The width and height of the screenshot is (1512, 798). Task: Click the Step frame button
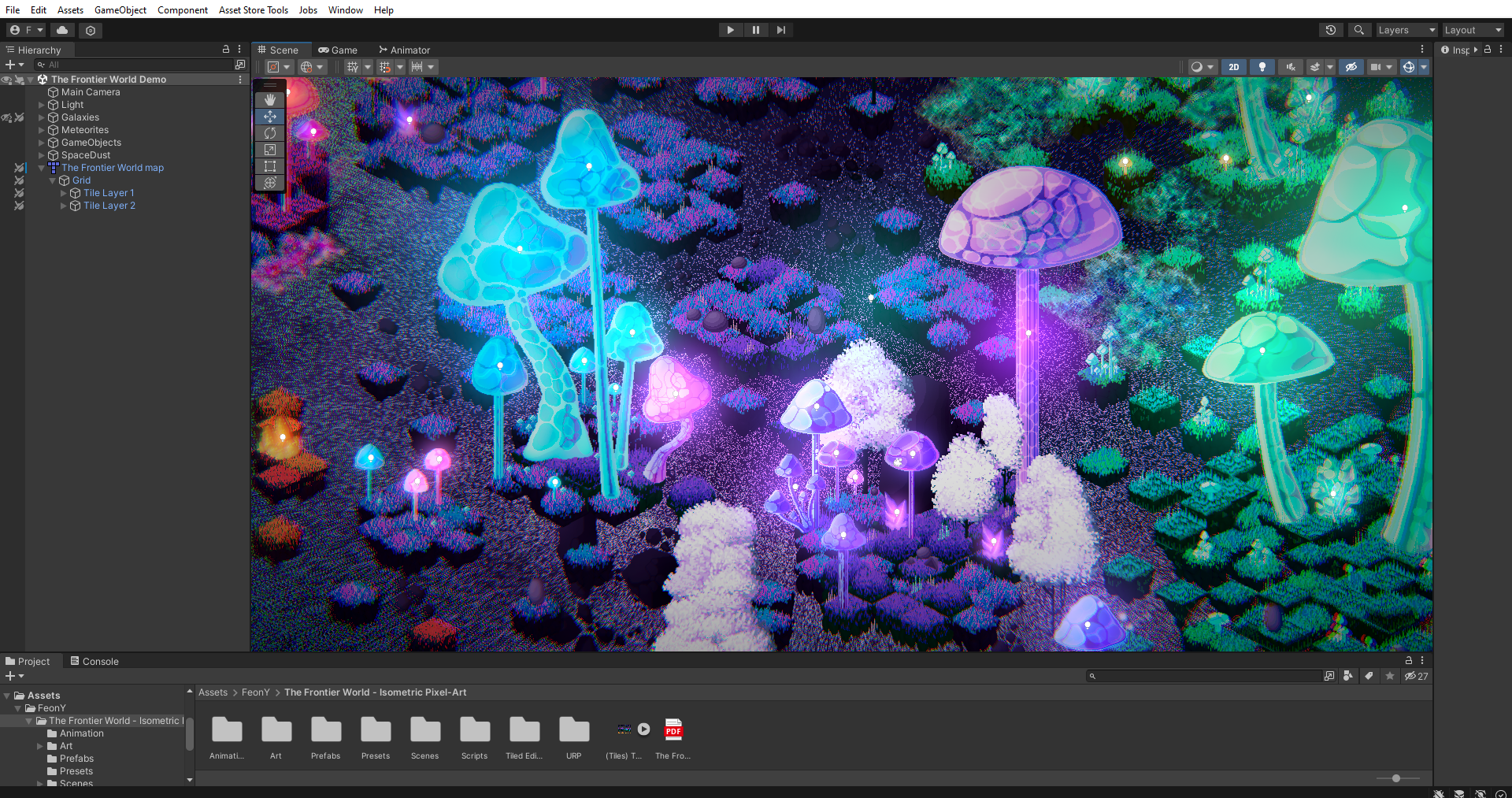pyautogui.click(x=780, y=30)
